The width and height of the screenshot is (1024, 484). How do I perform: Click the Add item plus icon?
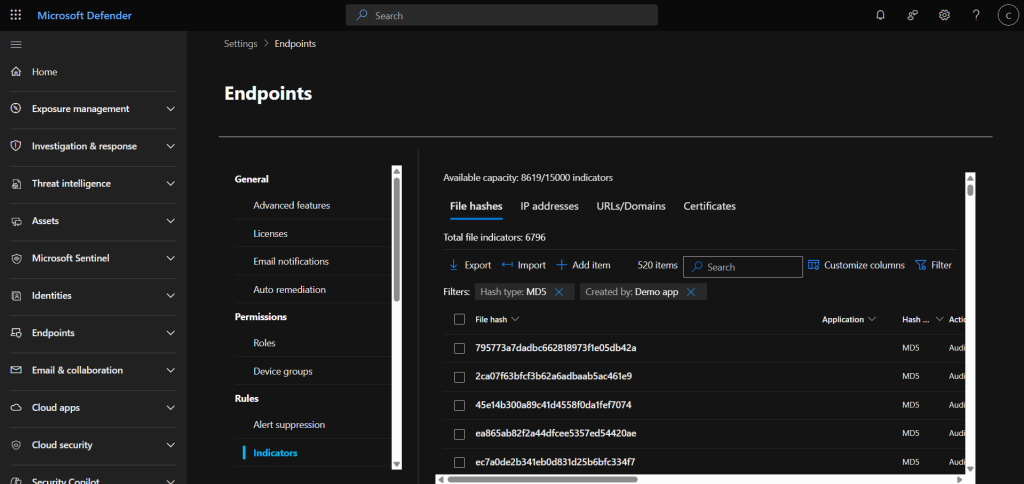point(561,265)
